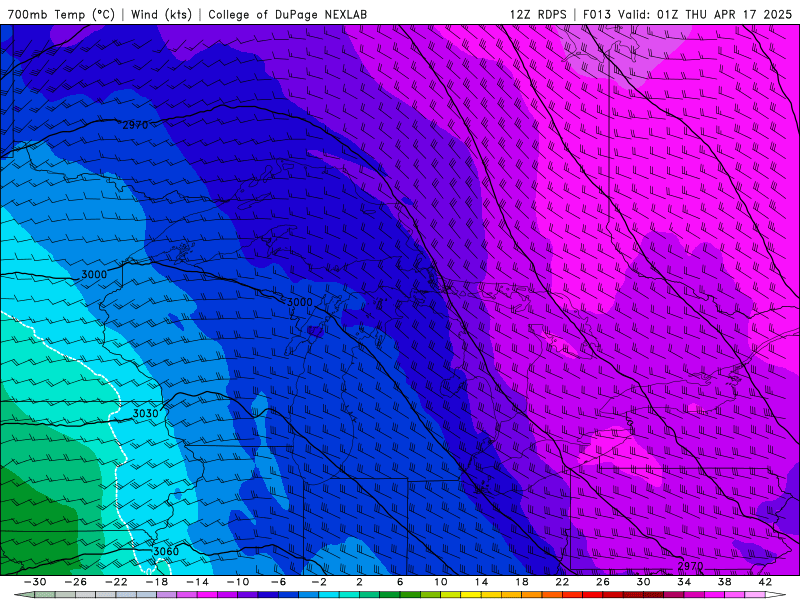The height and width of the screenshot is (600, 800).
Task: Click the -18 value on the color scale
Action: [x=157, y=582]
